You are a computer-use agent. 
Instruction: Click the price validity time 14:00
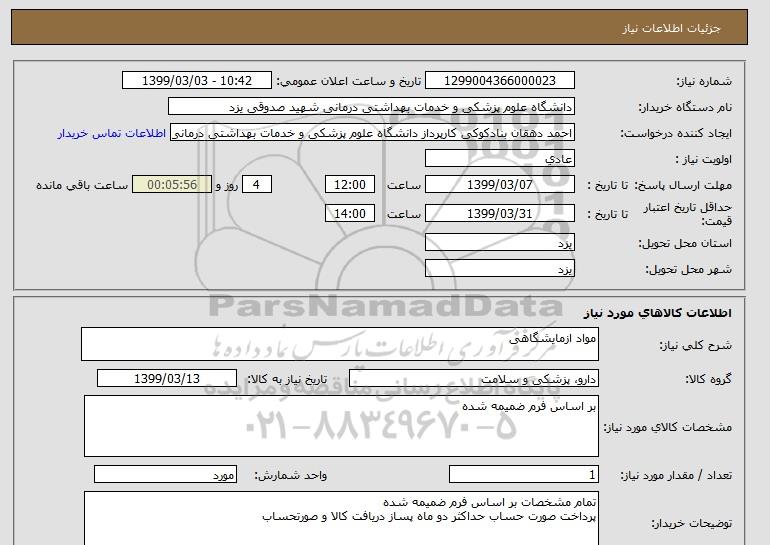click(x=350, y=214)
